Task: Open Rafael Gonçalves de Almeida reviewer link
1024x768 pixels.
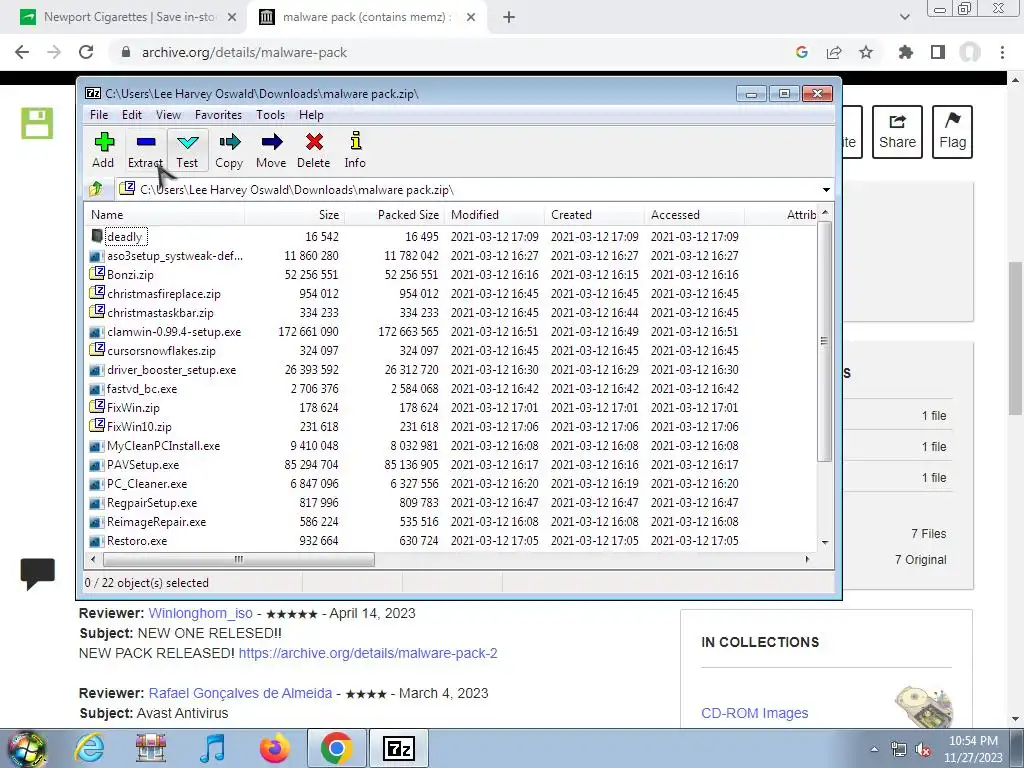Action: click(240, 693)
